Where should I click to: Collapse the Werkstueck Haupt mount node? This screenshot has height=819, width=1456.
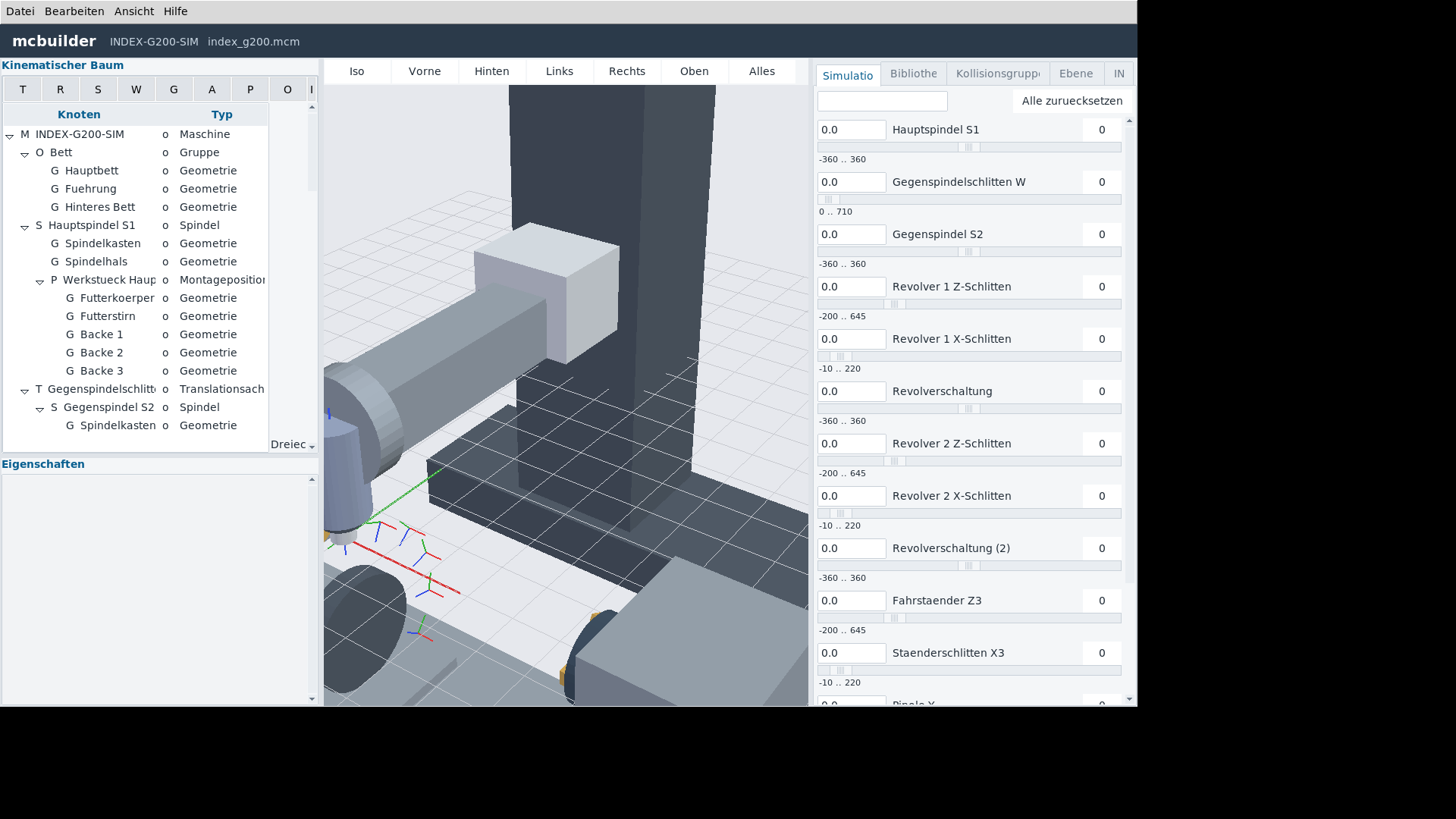pos(40,281)
